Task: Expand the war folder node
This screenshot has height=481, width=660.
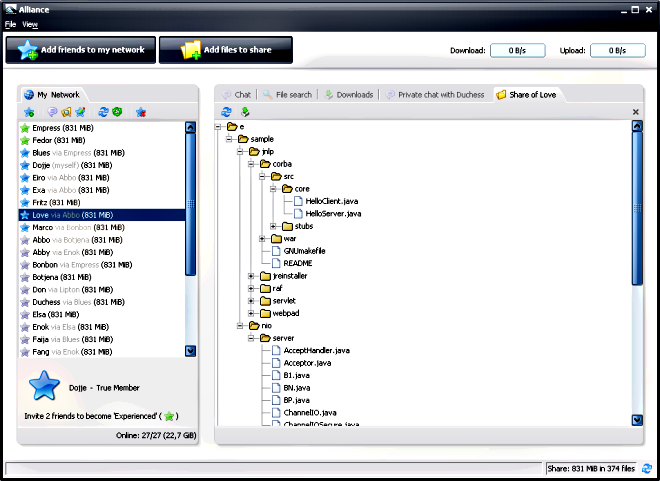Action: [262, 239]
